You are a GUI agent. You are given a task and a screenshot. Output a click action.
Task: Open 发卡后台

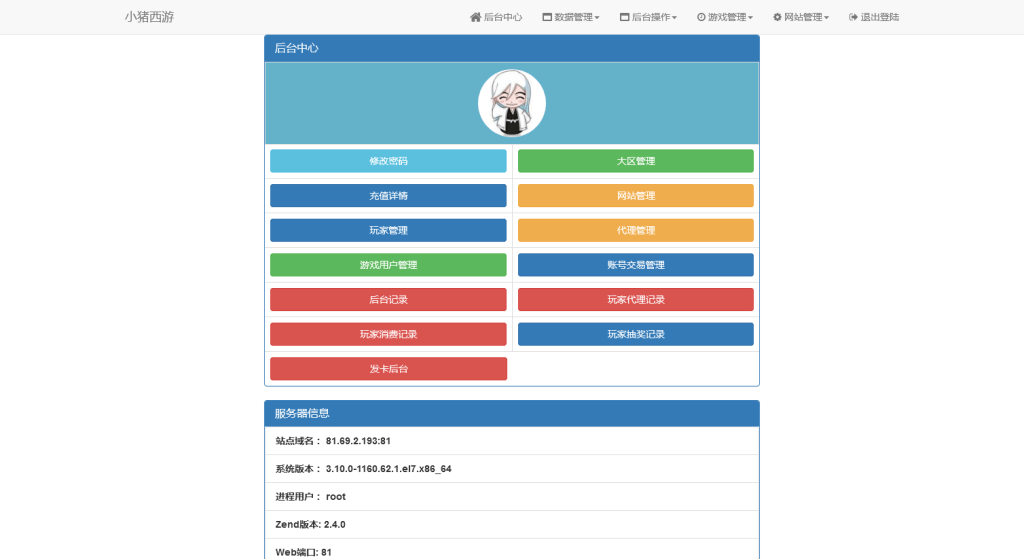(x=389, y=368)
